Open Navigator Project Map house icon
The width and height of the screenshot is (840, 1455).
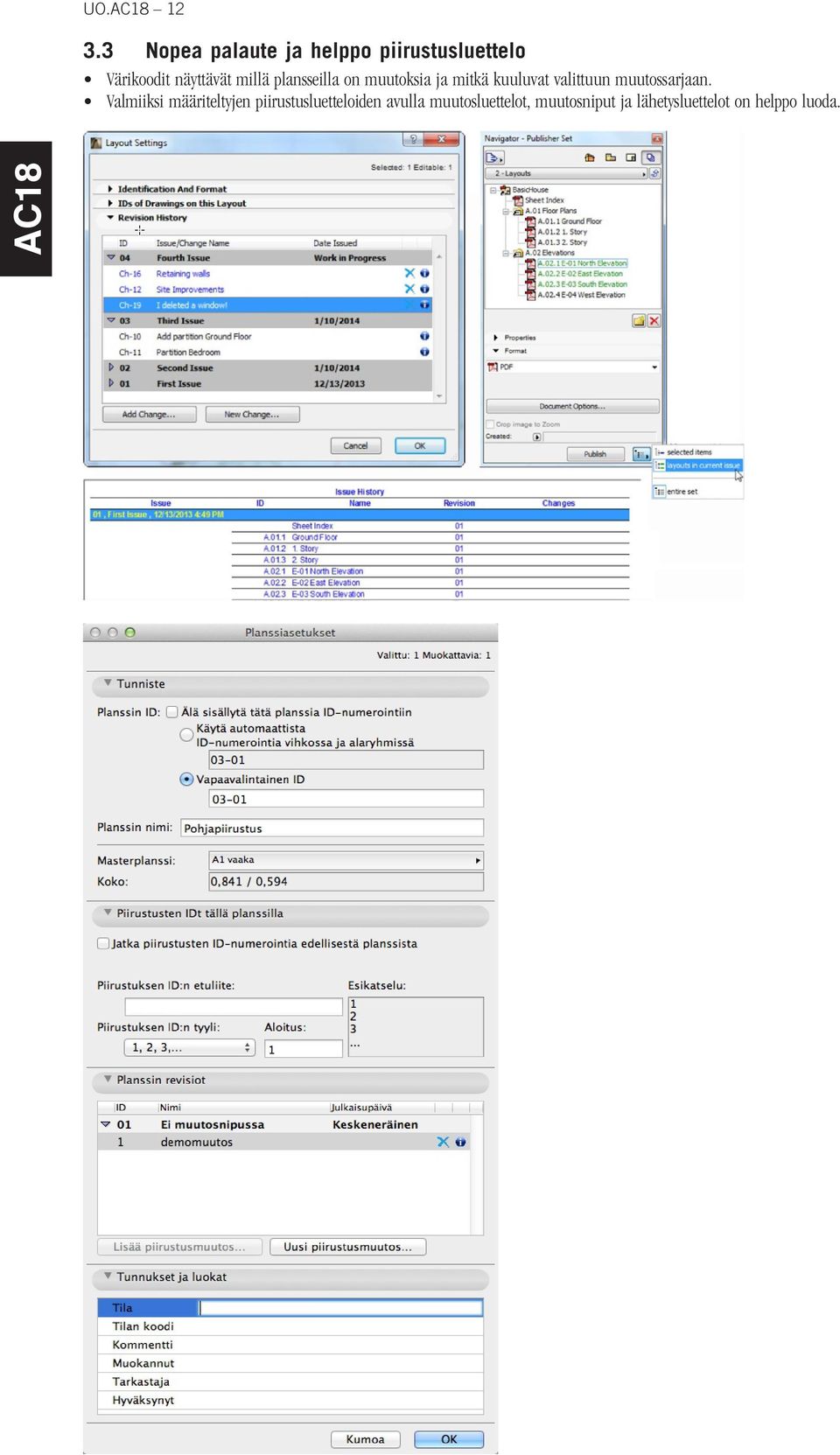(590, 157)
